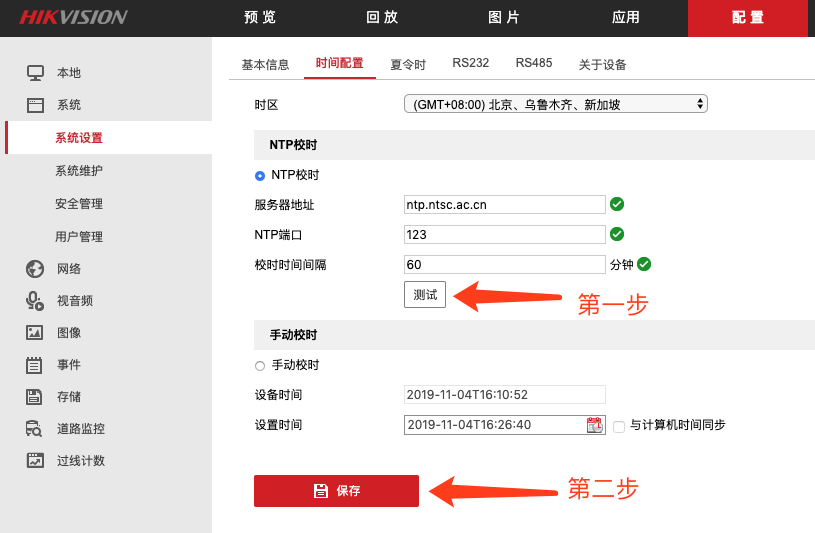The height and width of the screenshot is (533, 815).
Task: Switch to the 夏令时 tab
Action: pos(408,65)
